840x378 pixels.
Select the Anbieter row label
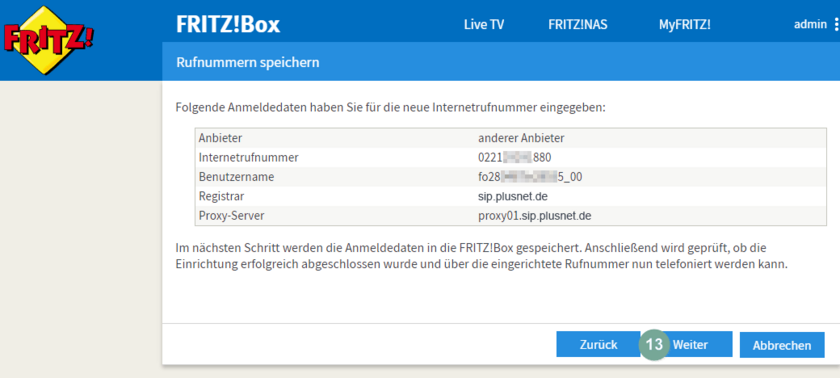[220, 138]
